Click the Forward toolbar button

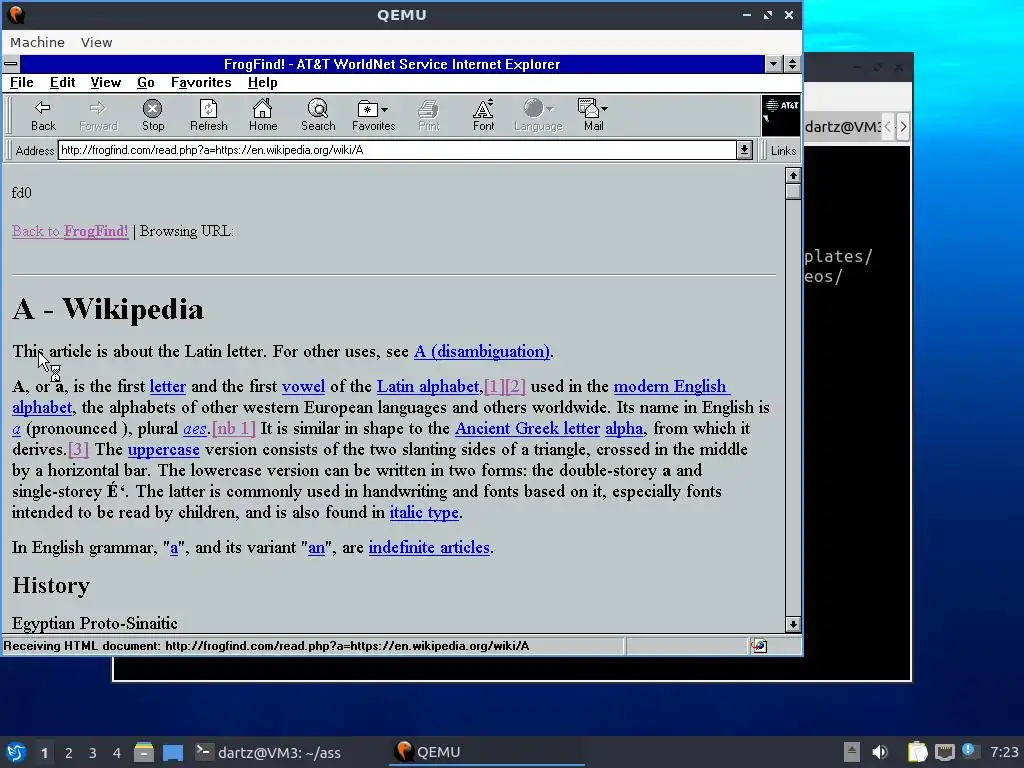pos(98,116)
